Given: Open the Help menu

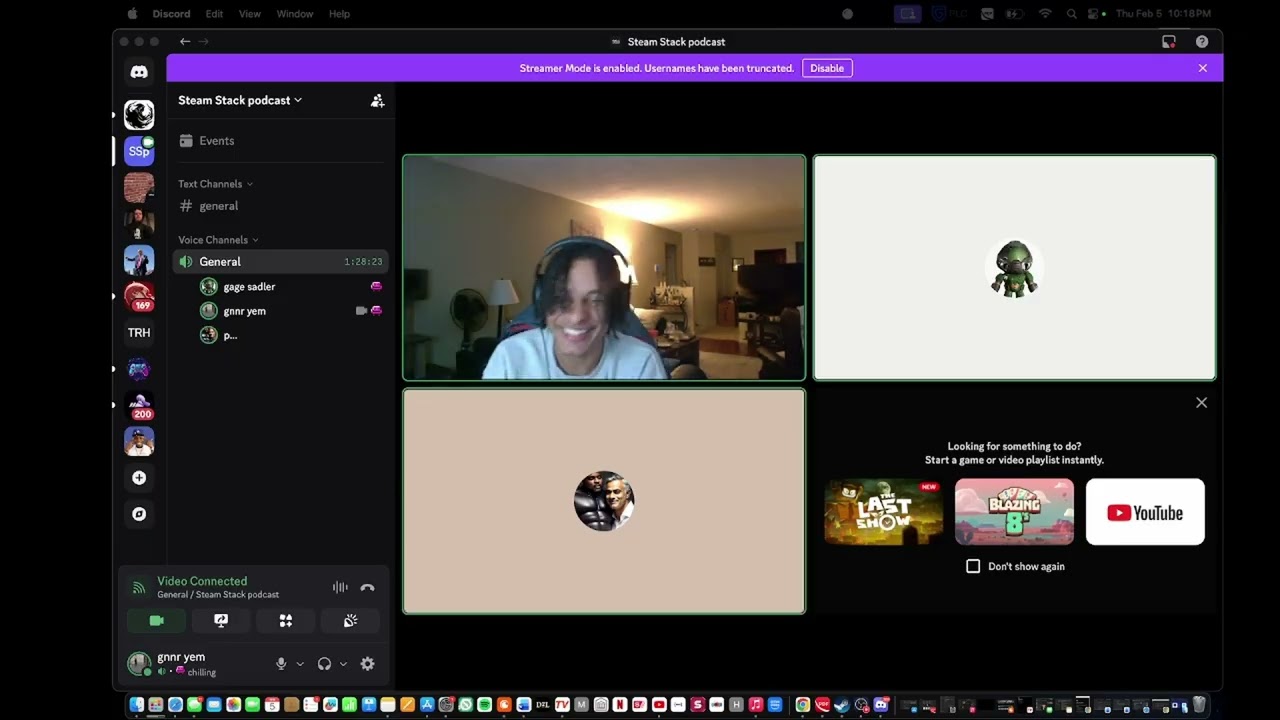Looking at the screenshot, I should coord(339,14).
